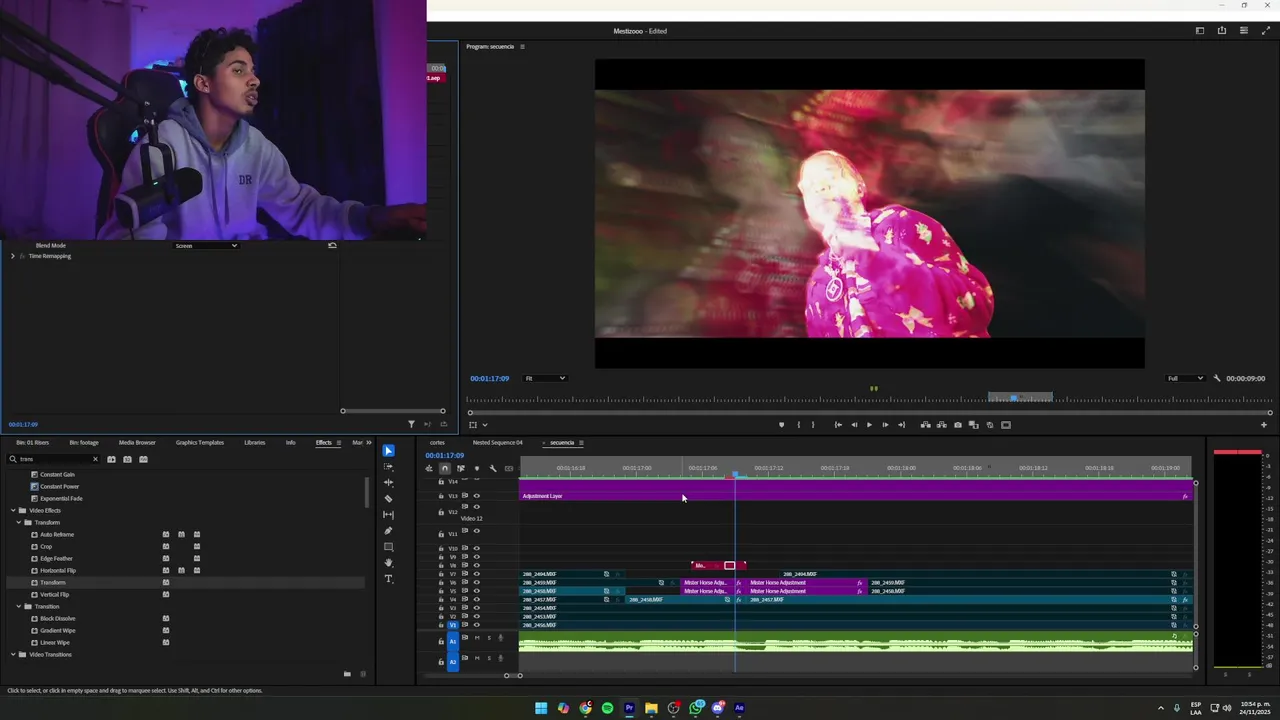Show hidden panel tabs overflow chevron
1280x720 pixels.
tap(369, 442)
